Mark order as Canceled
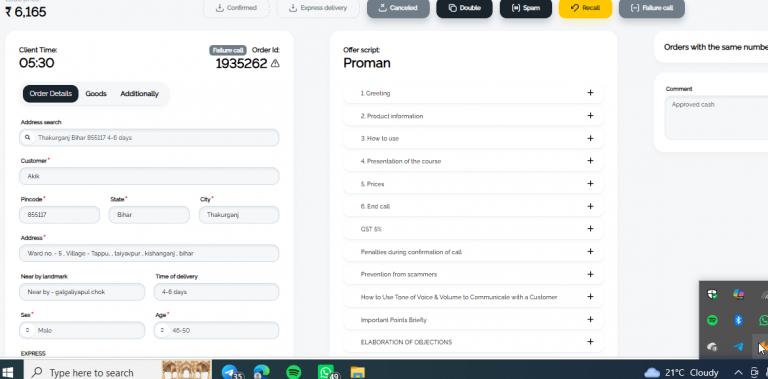This screenshot has width=768, height=379. (x=398, y=8)
